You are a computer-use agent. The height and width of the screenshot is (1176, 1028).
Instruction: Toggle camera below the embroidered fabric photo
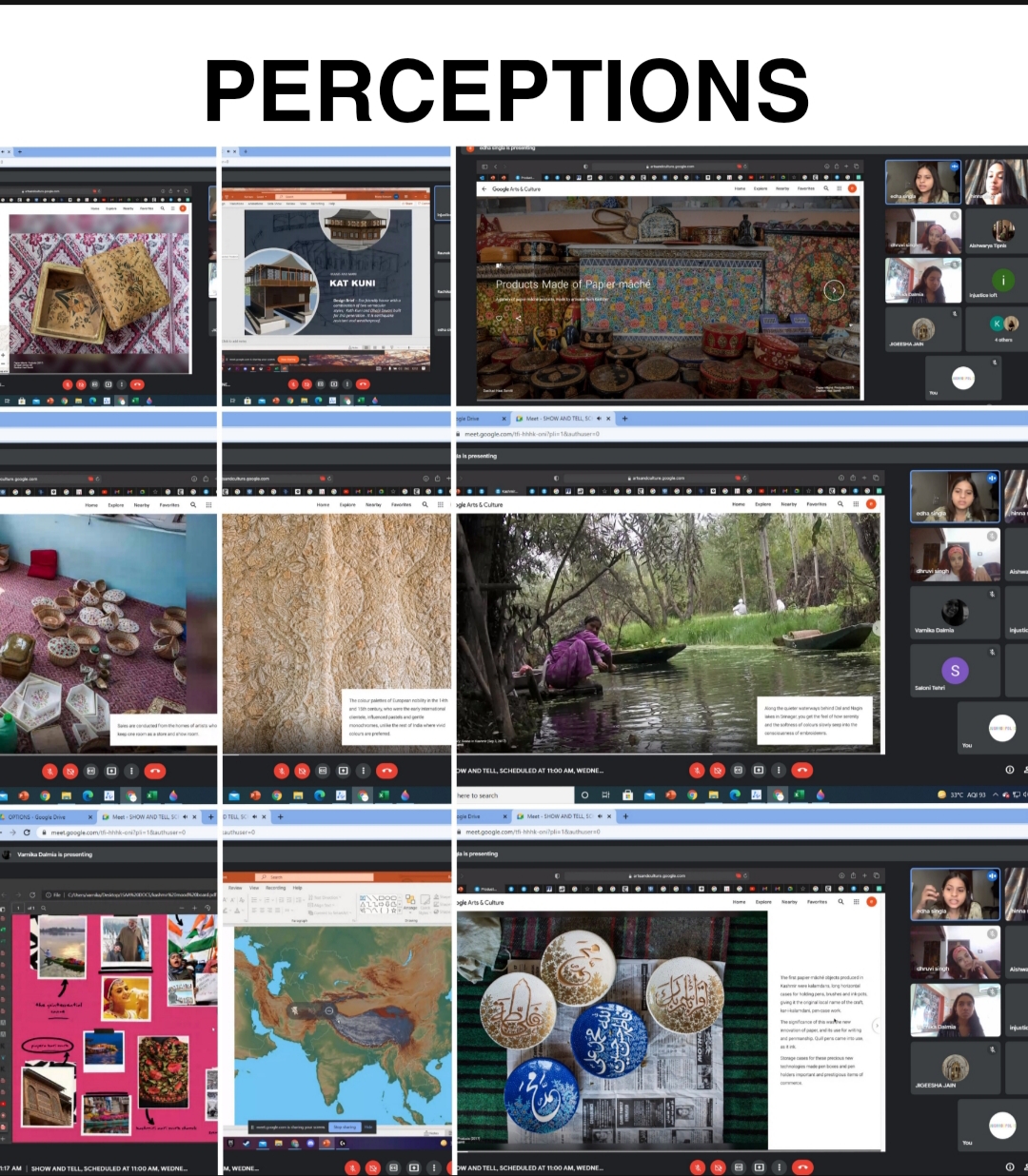point(302,771)
